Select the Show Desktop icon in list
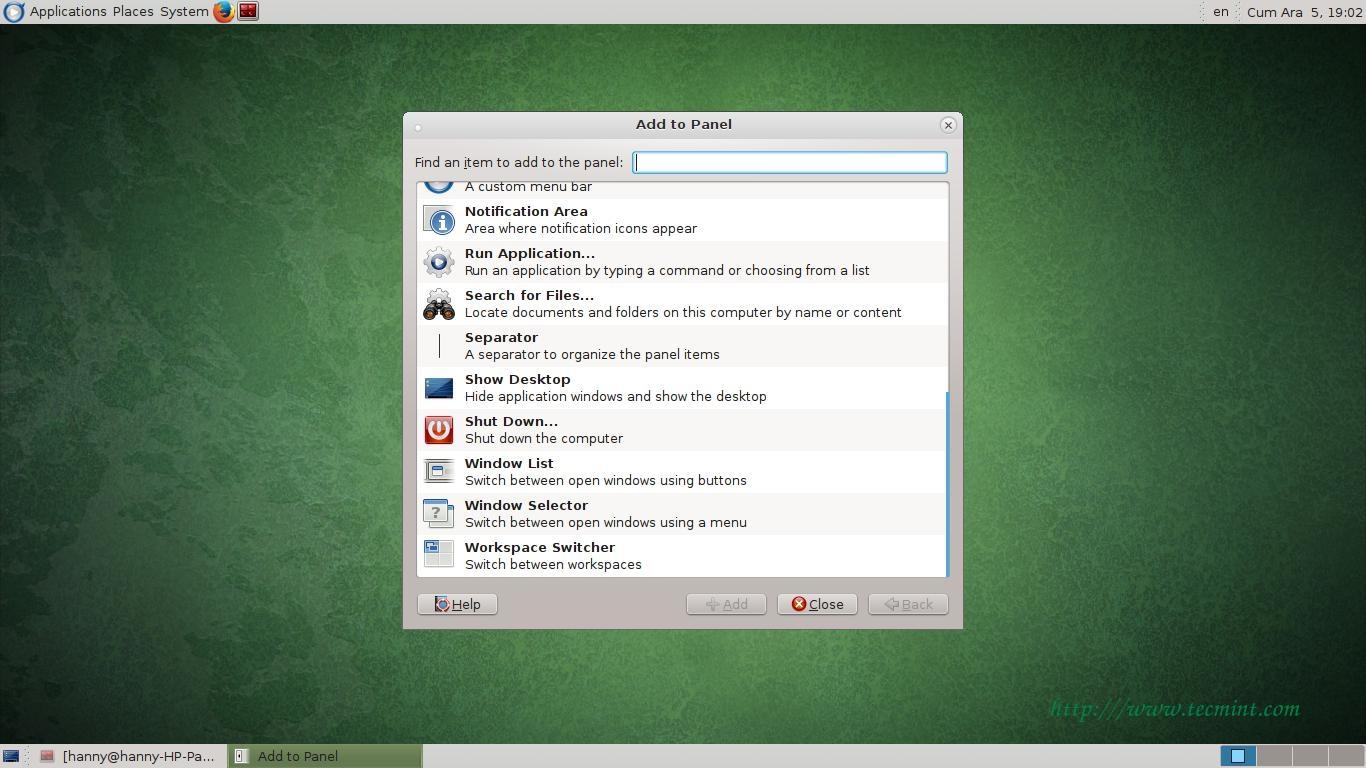 click(x=439, y=388)
